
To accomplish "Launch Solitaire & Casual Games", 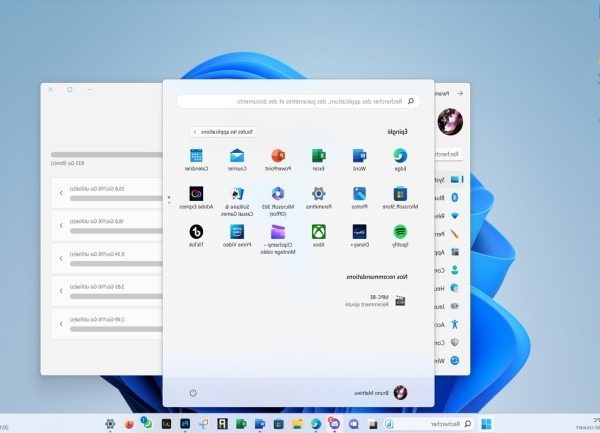I will coord(237,201).
